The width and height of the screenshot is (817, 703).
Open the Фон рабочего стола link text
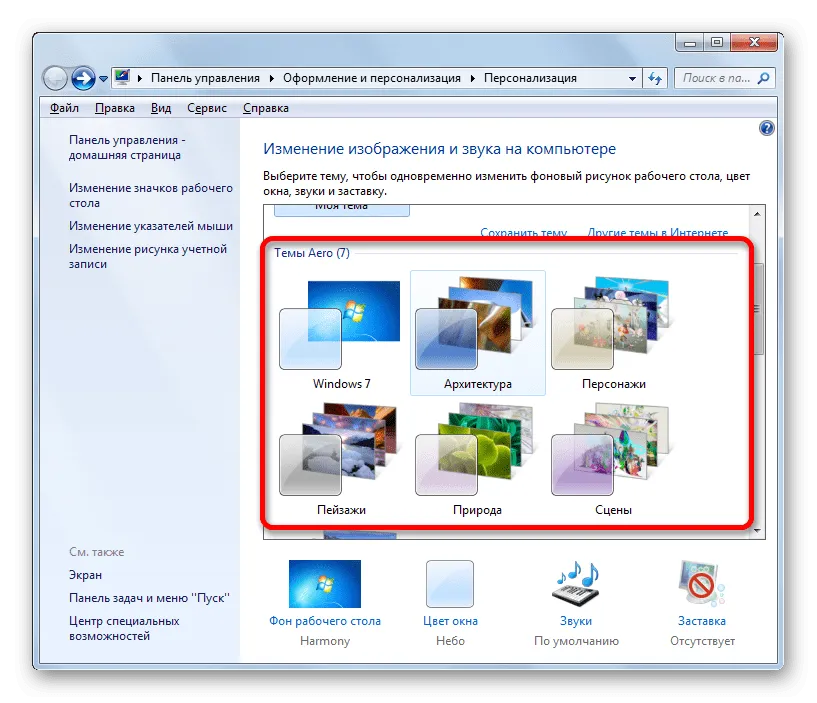click(x=325, y=621)
